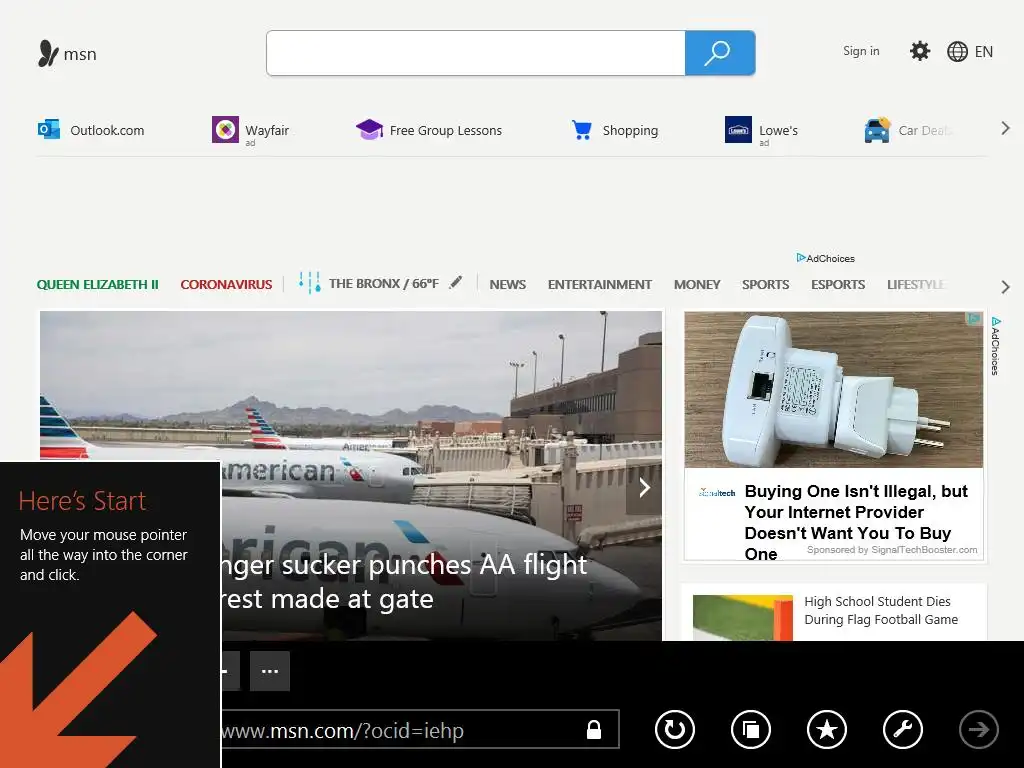1024x768 pixels.
Task: Click the Sign in link
Action: pyautogui.click(x=861, y=51)
